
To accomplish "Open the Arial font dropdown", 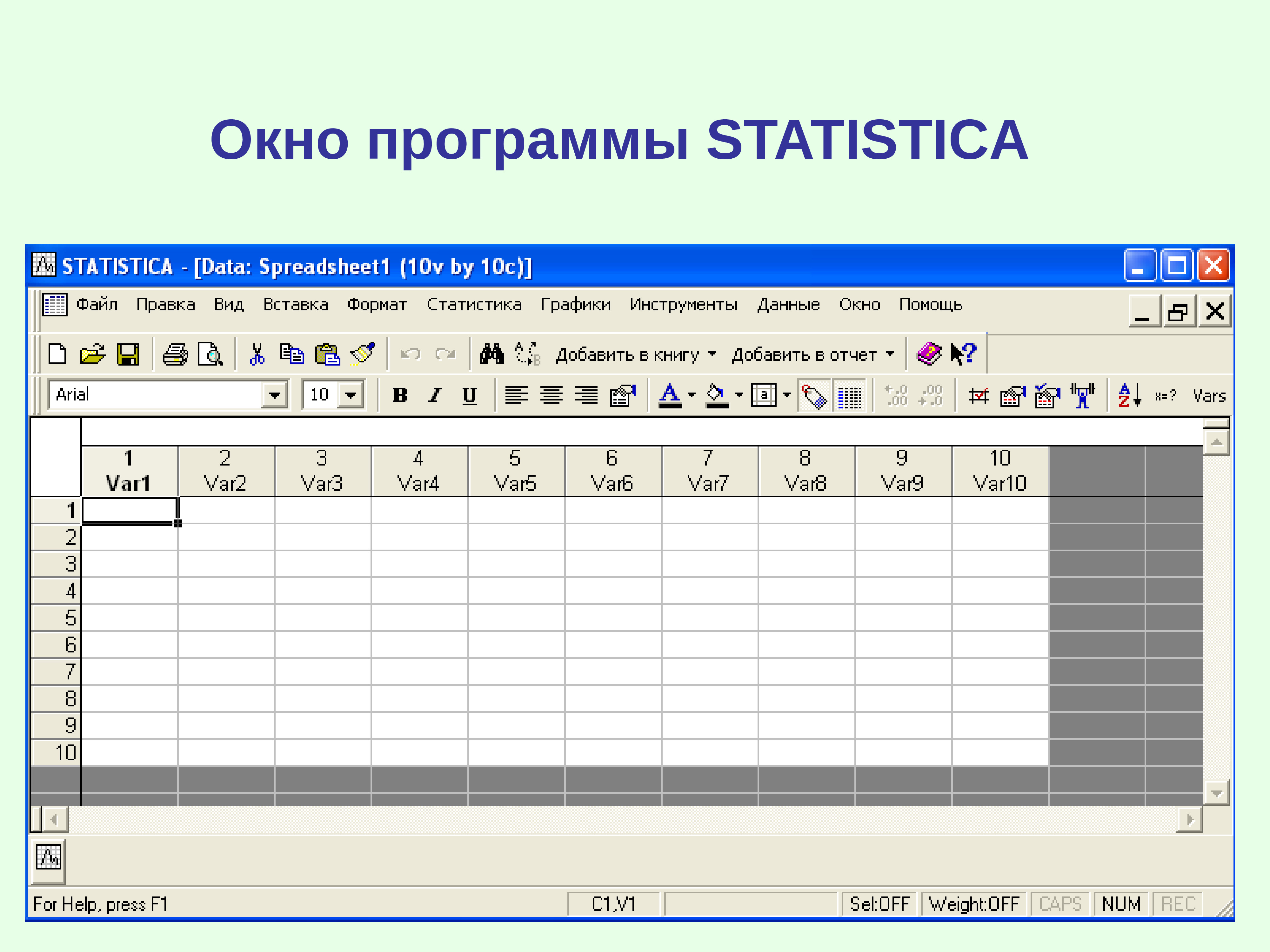I will coord(274,395).
